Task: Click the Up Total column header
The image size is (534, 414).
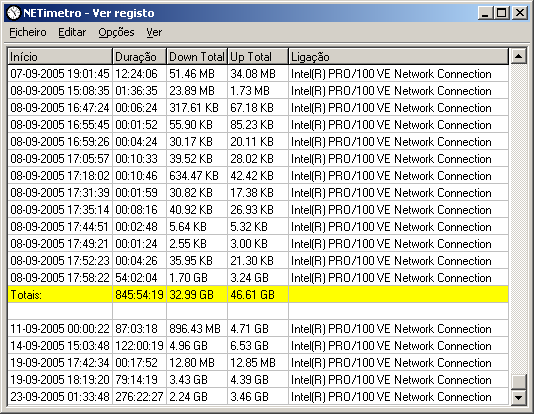Action: click(258, 57)
